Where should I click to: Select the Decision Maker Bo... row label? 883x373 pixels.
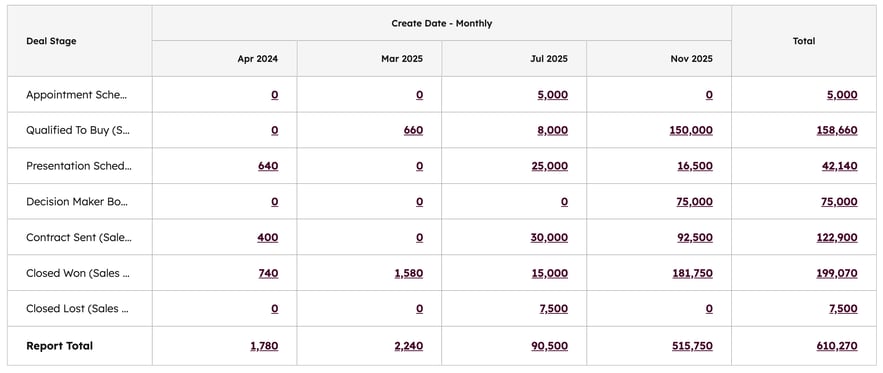77,202
